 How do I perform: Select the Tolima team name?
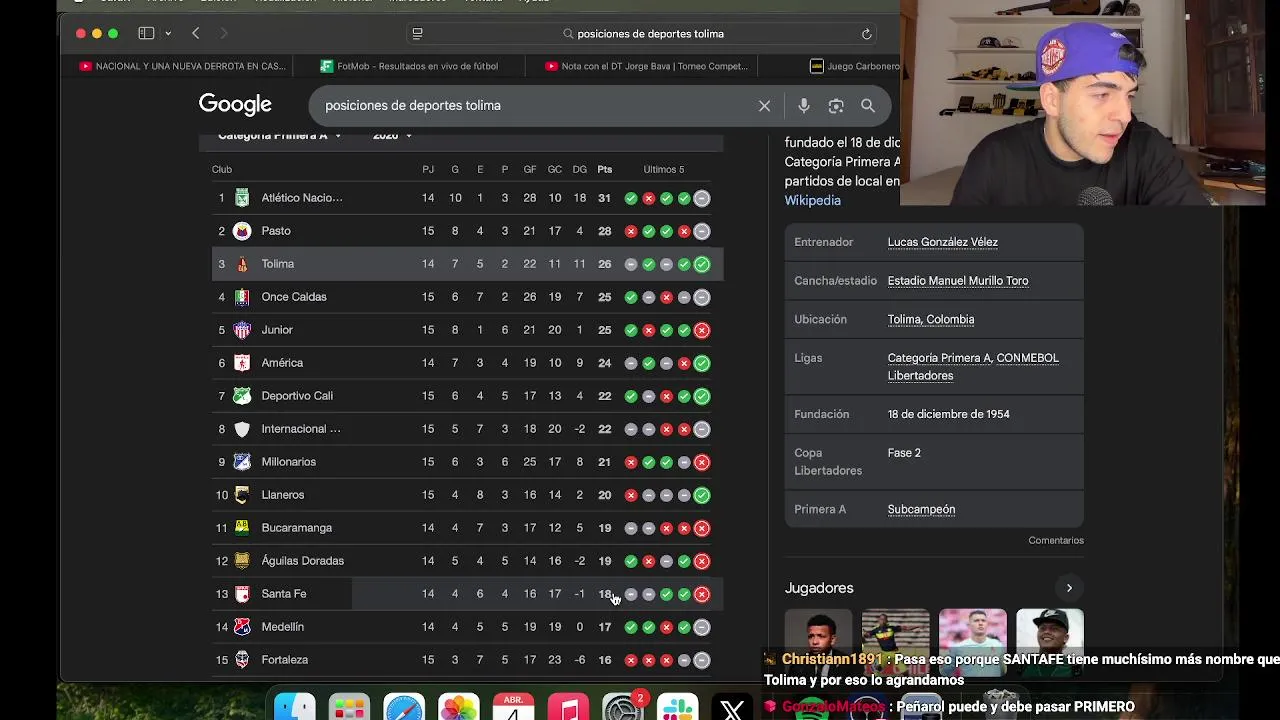coord(278,264)
